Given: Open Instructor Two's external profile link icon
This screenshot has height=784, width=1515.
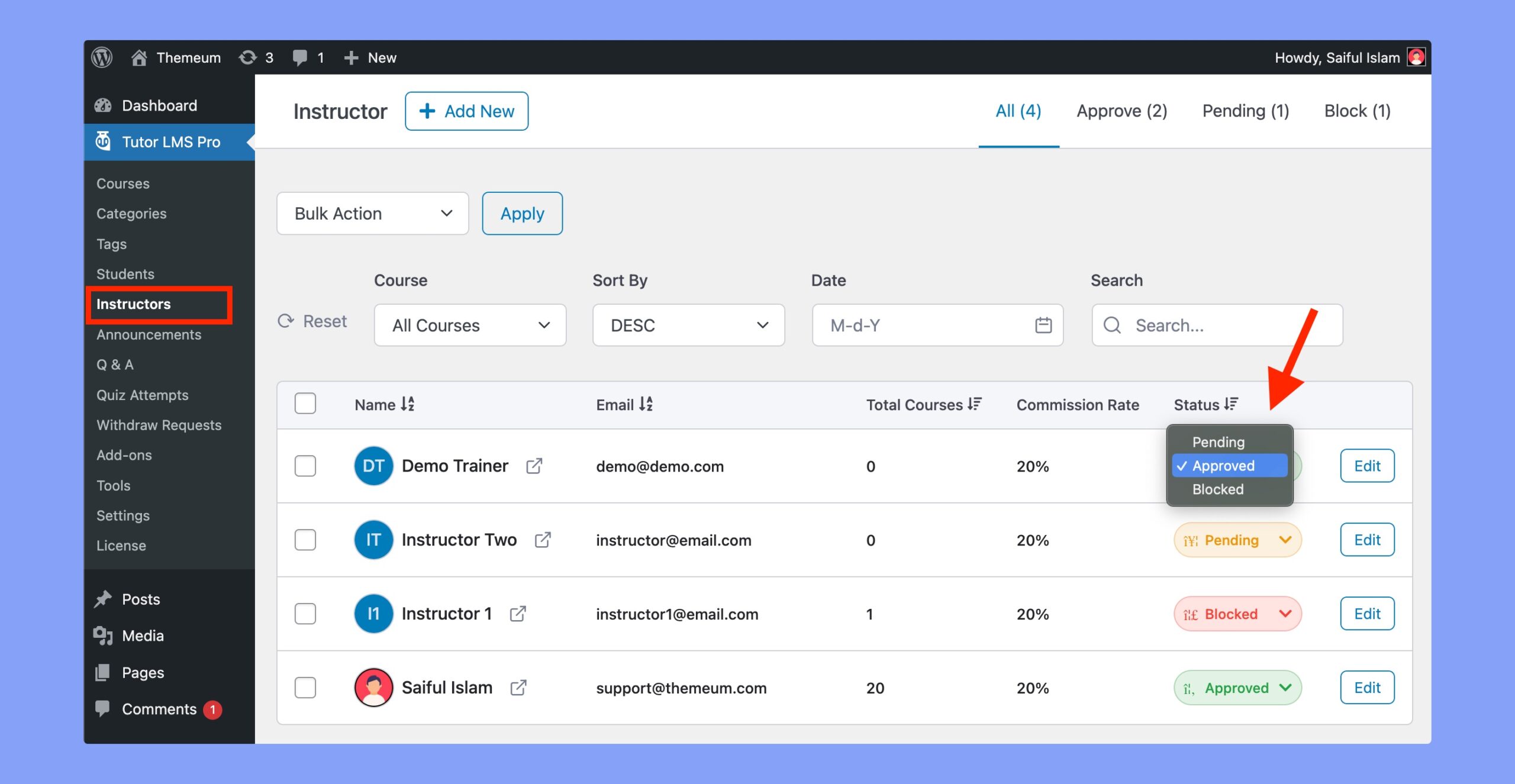Looking at the screenshot, I should (543, 540).
